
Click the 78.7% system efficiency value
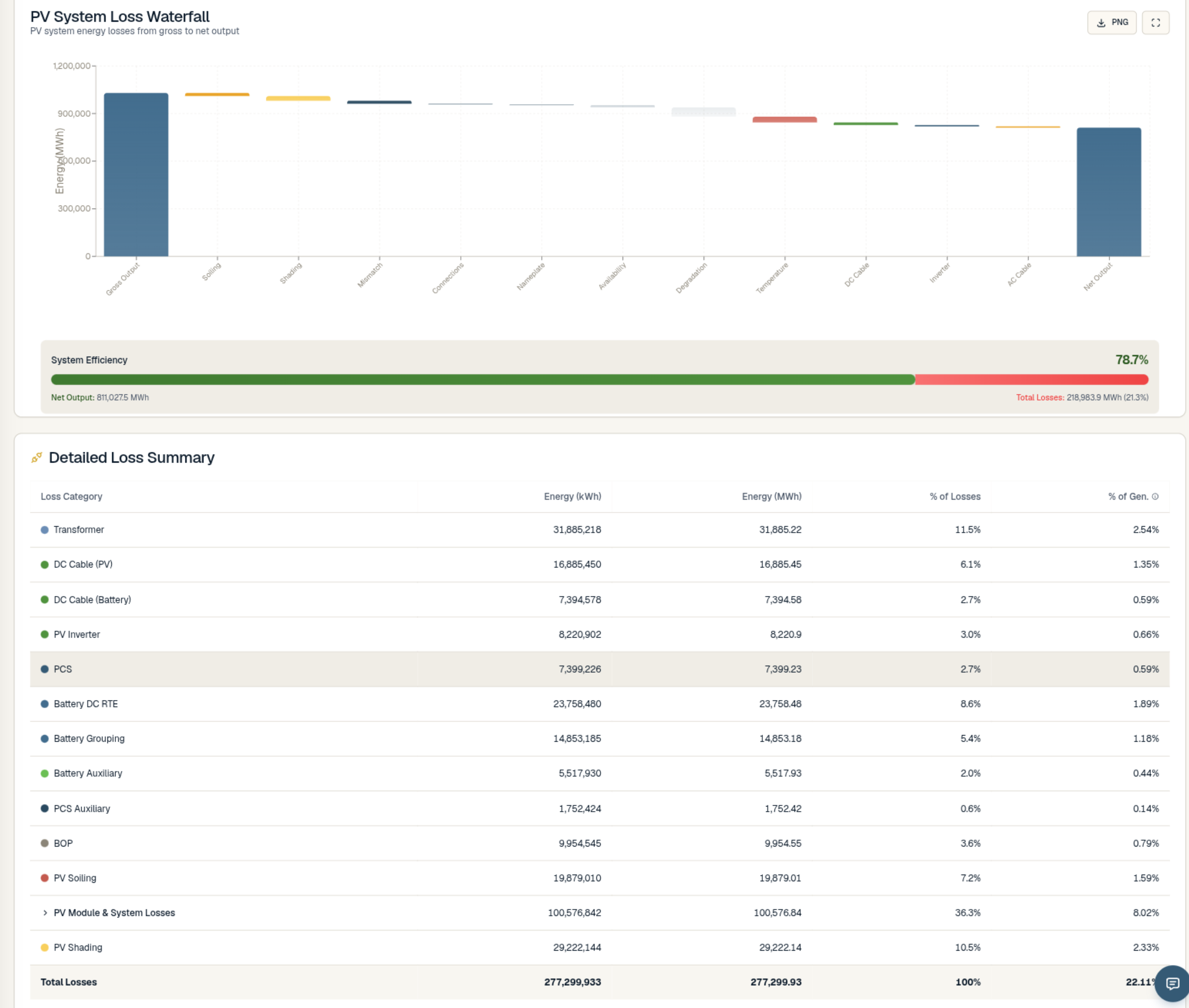click(1131, 360)
